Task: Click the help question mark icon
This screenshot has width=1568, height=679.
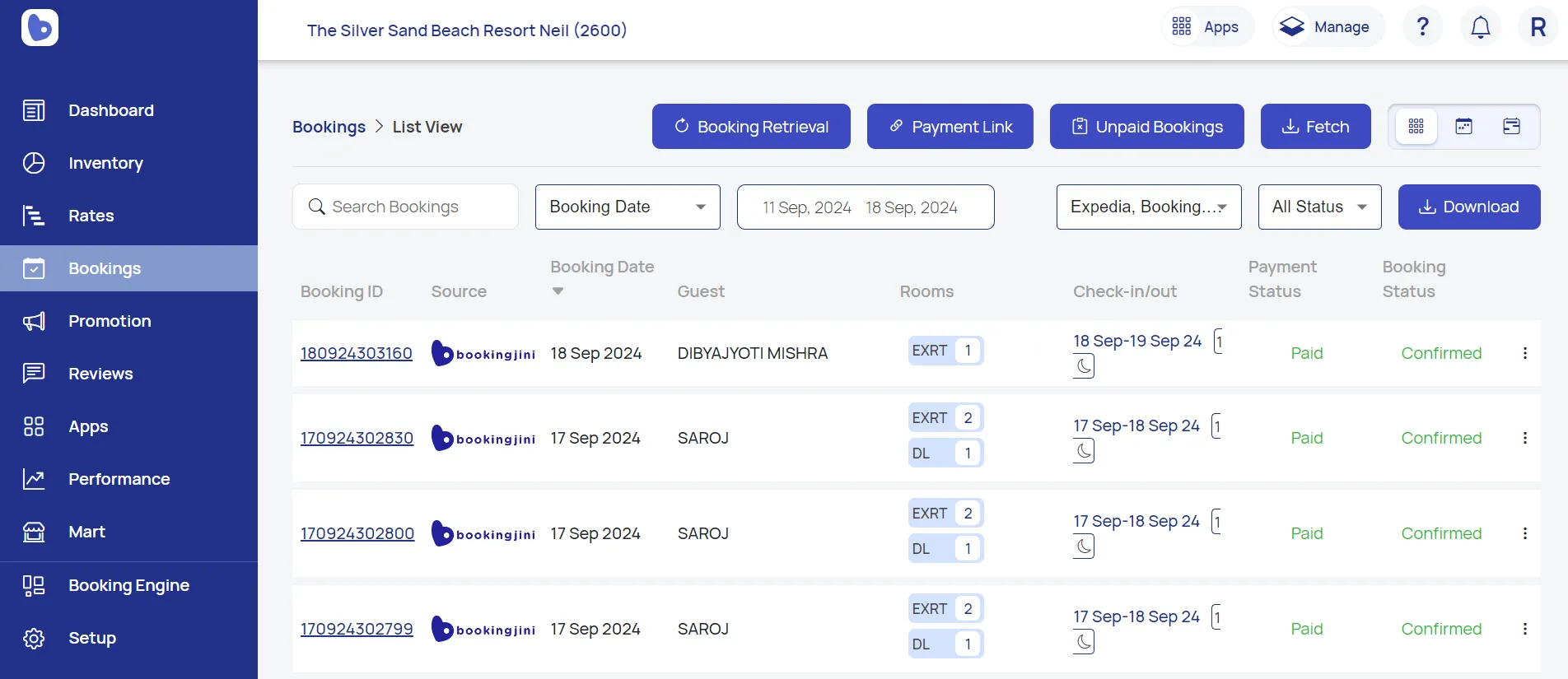Action: 1422,27
